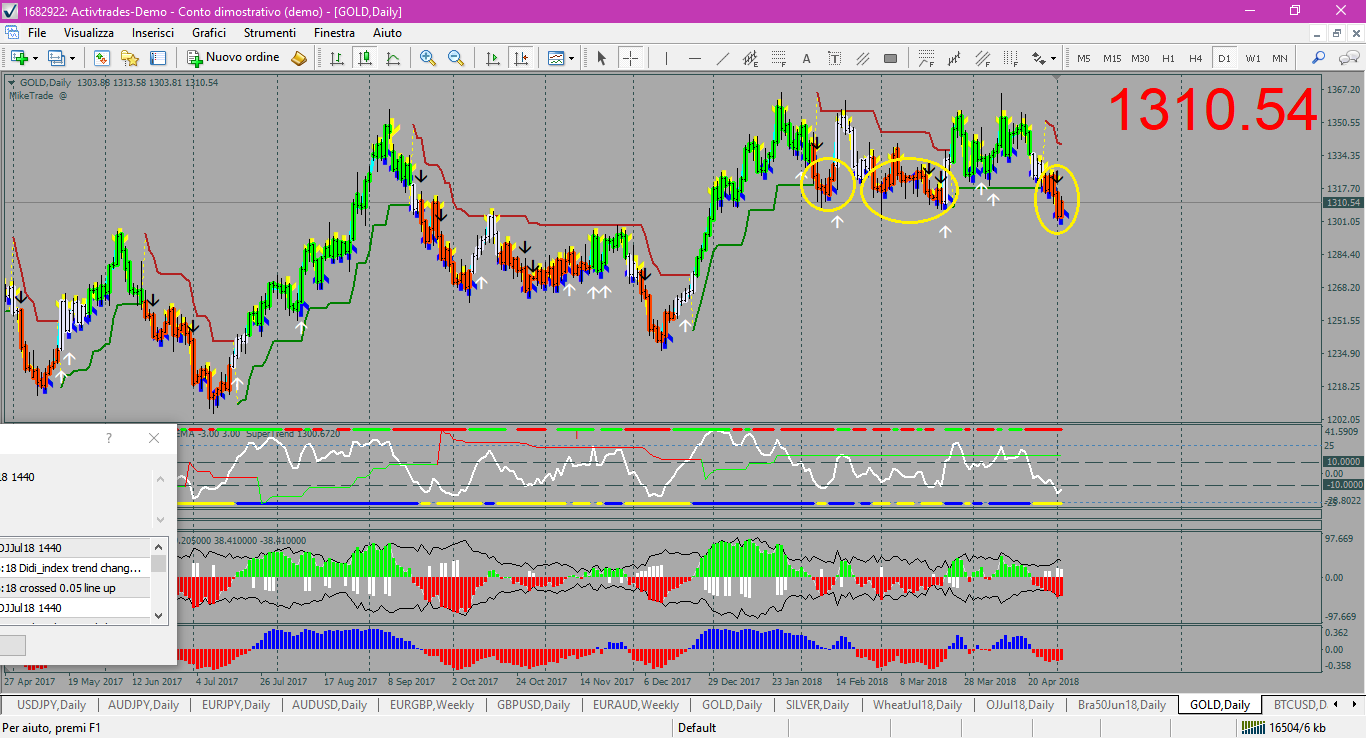The width and height of the screenshot is (1366, 738).
Task: Expand the Profiles dropdown arrow
Action: pos(72,58)
